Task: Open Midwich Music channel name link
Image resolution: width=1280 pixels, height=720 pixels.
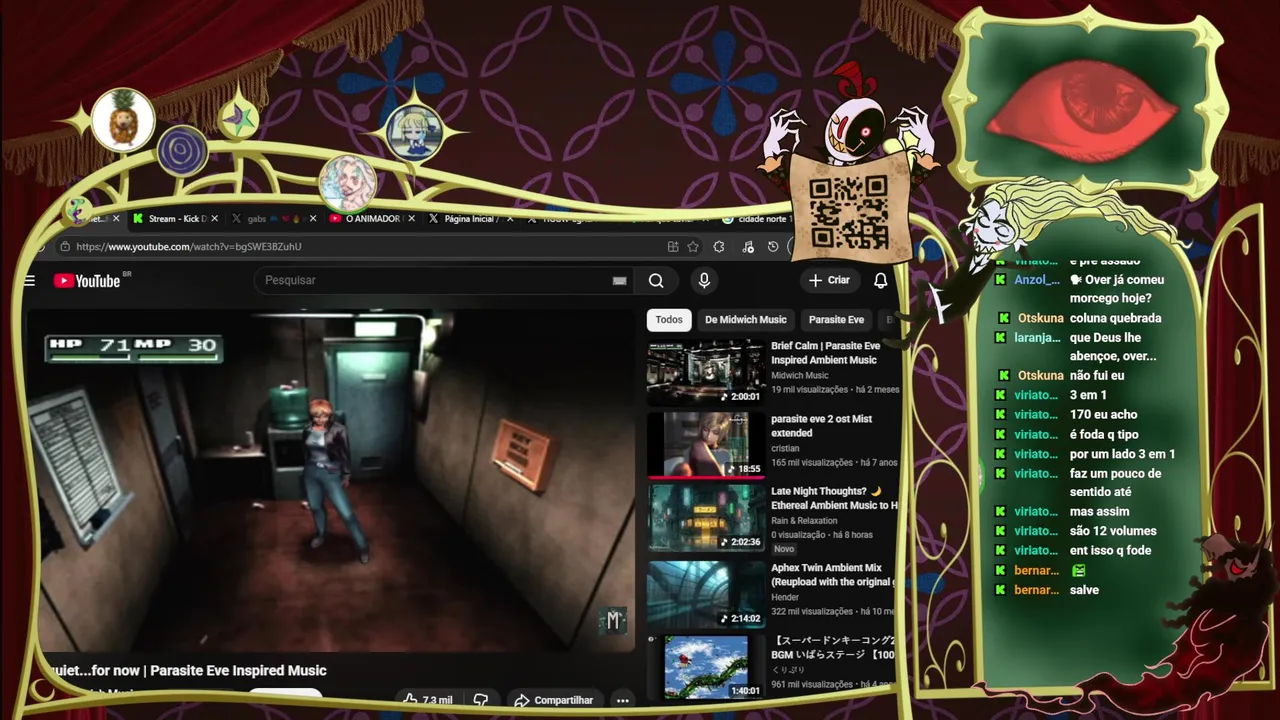Action: point(800,376)
